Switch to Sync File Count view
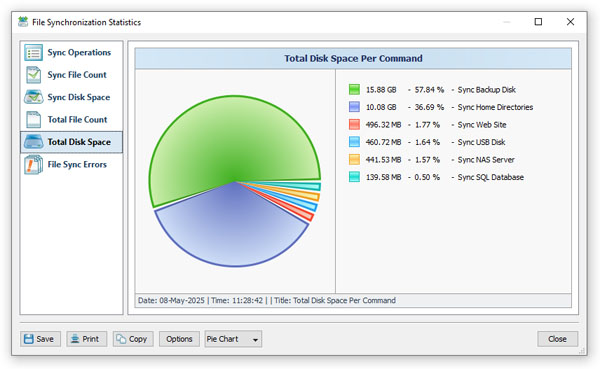 click(x=72, y=75)
